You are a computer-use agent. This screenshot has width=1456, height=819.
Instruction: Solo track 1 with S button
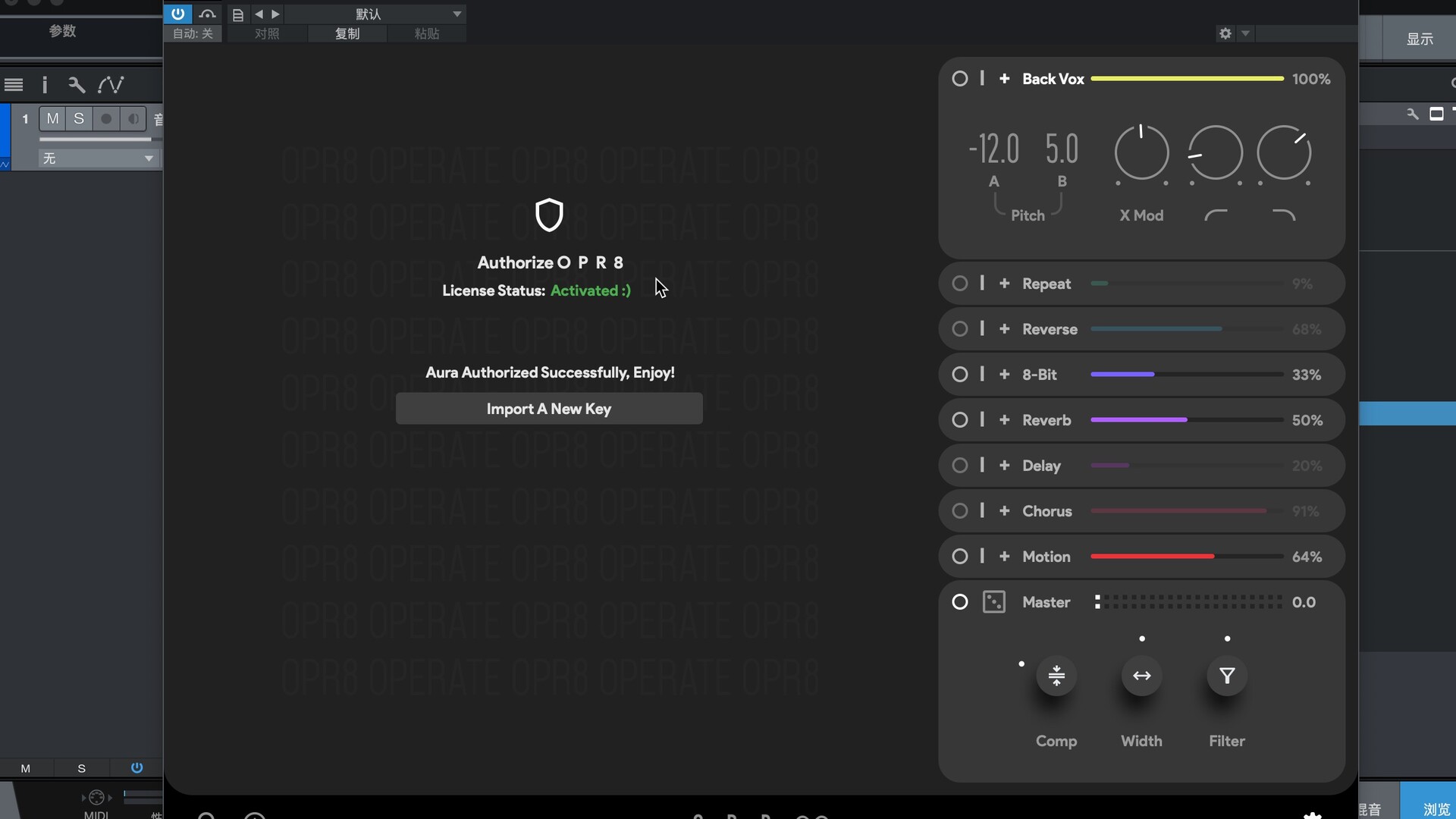[79, 119]
